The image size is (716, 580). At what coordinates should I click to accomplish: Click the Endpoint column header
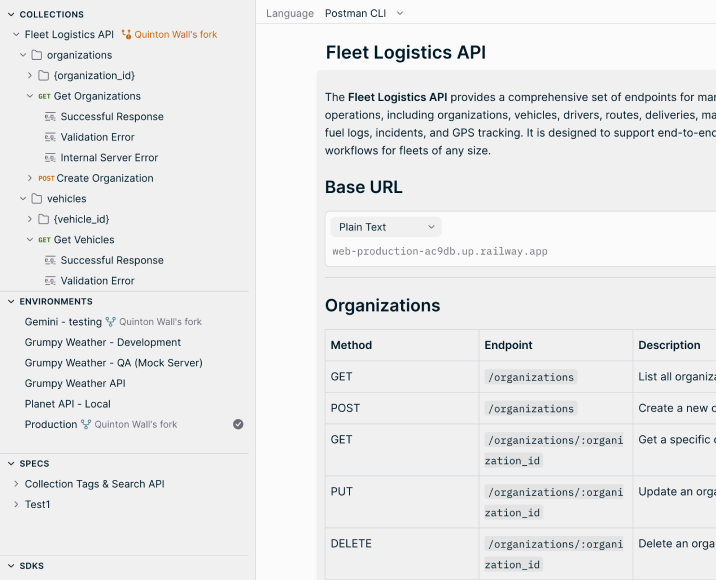(x=508, y=345)
